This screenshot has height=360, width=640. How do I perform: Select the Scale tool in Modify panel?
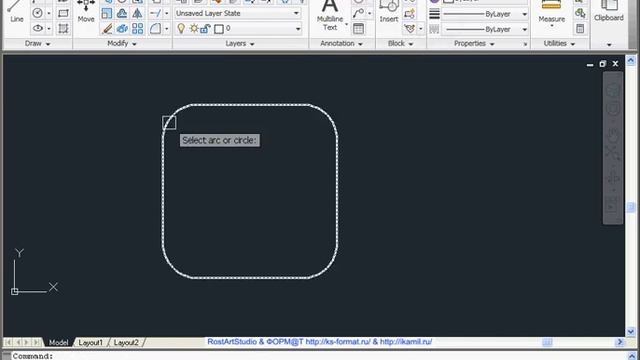(x=107, y=13)
